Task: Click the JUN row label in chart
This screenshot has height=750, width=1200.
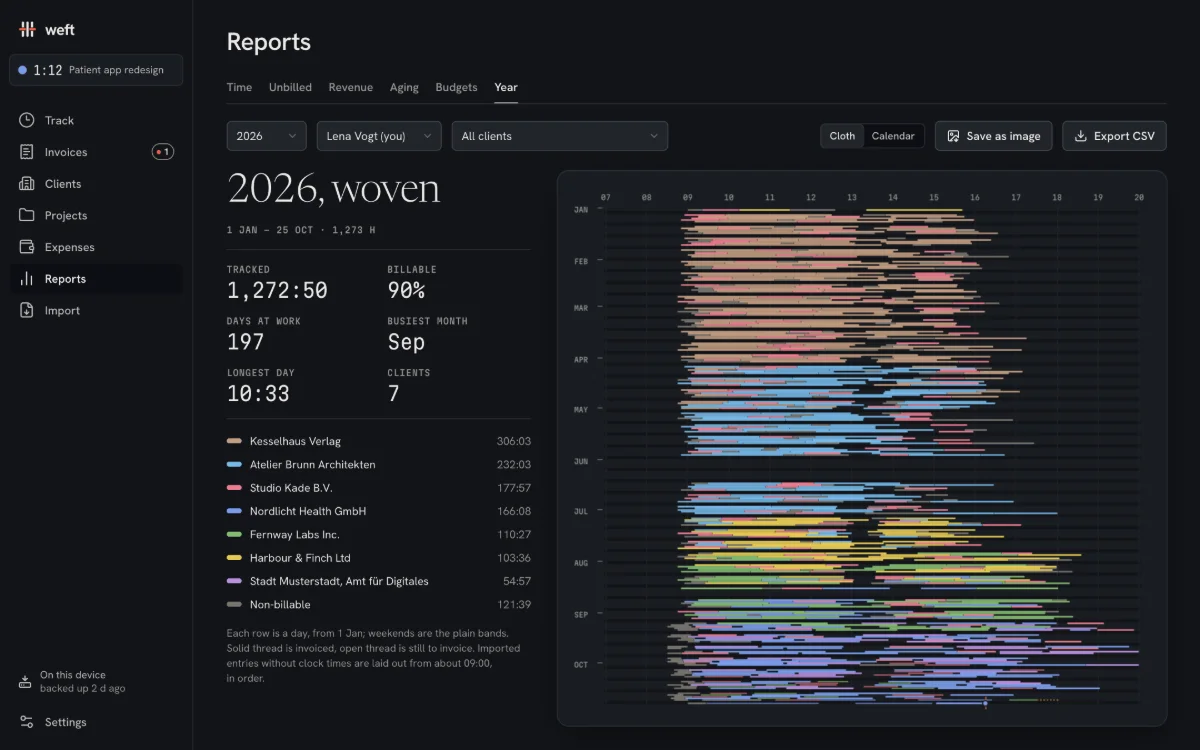Action: tap(581, 461)
